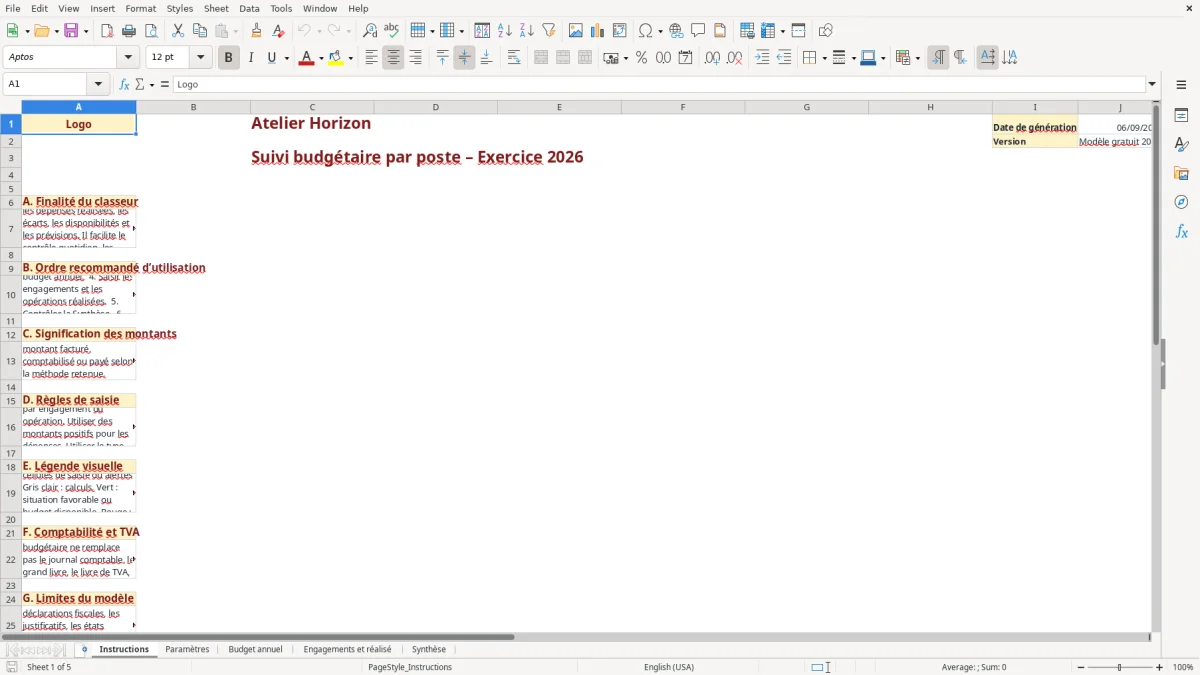Open the Insert menu
Image resolution: width=1200 pixels, height=675 pixels.
[x=102, y=8]
